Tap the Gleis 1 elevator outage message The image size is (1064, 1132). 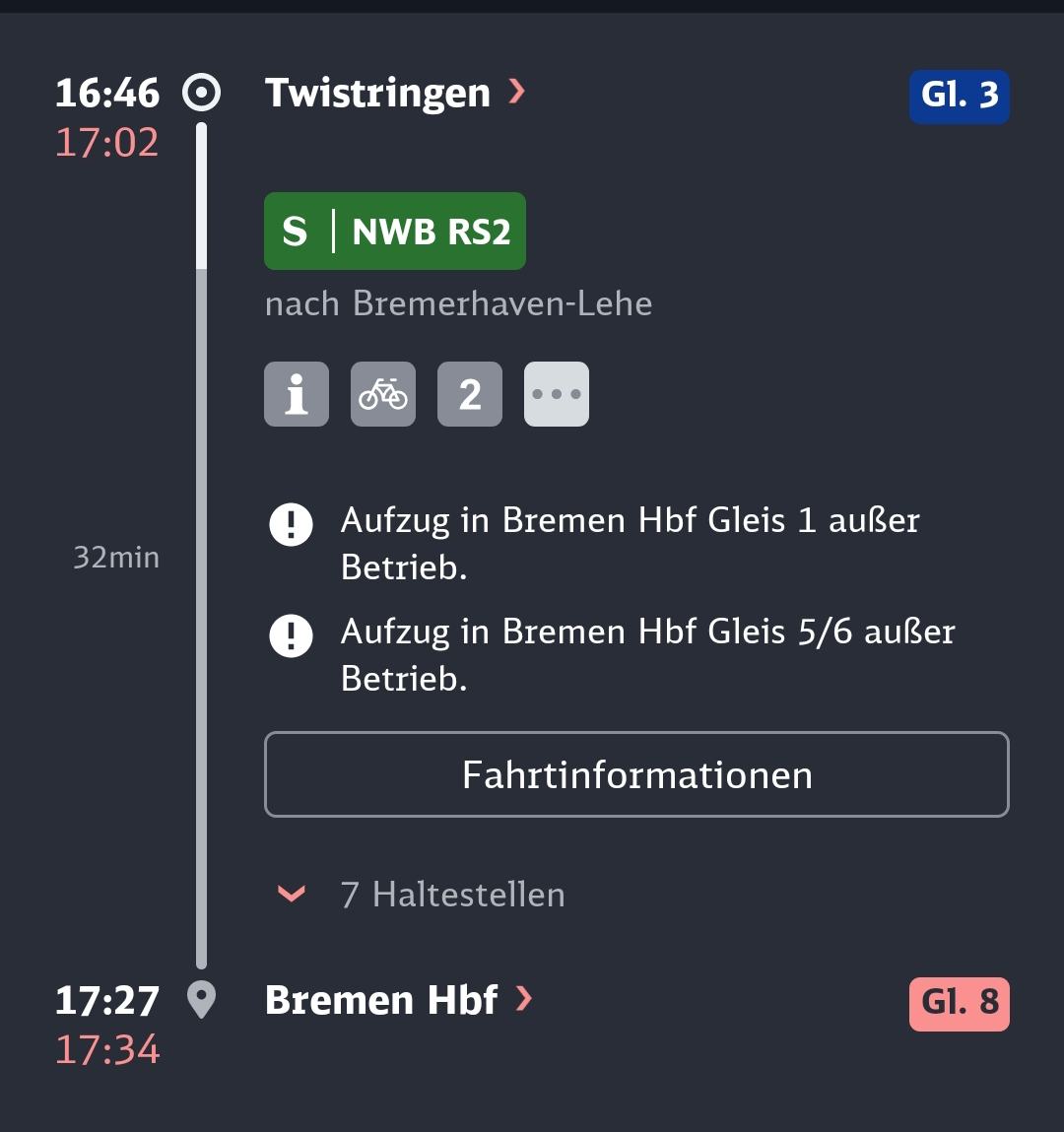[630, 543]
